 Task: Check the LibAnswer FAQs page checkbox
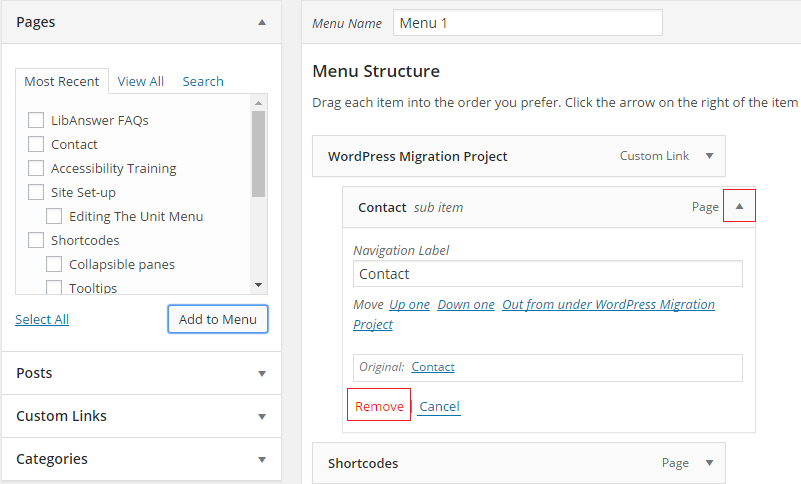click(36, 120)
